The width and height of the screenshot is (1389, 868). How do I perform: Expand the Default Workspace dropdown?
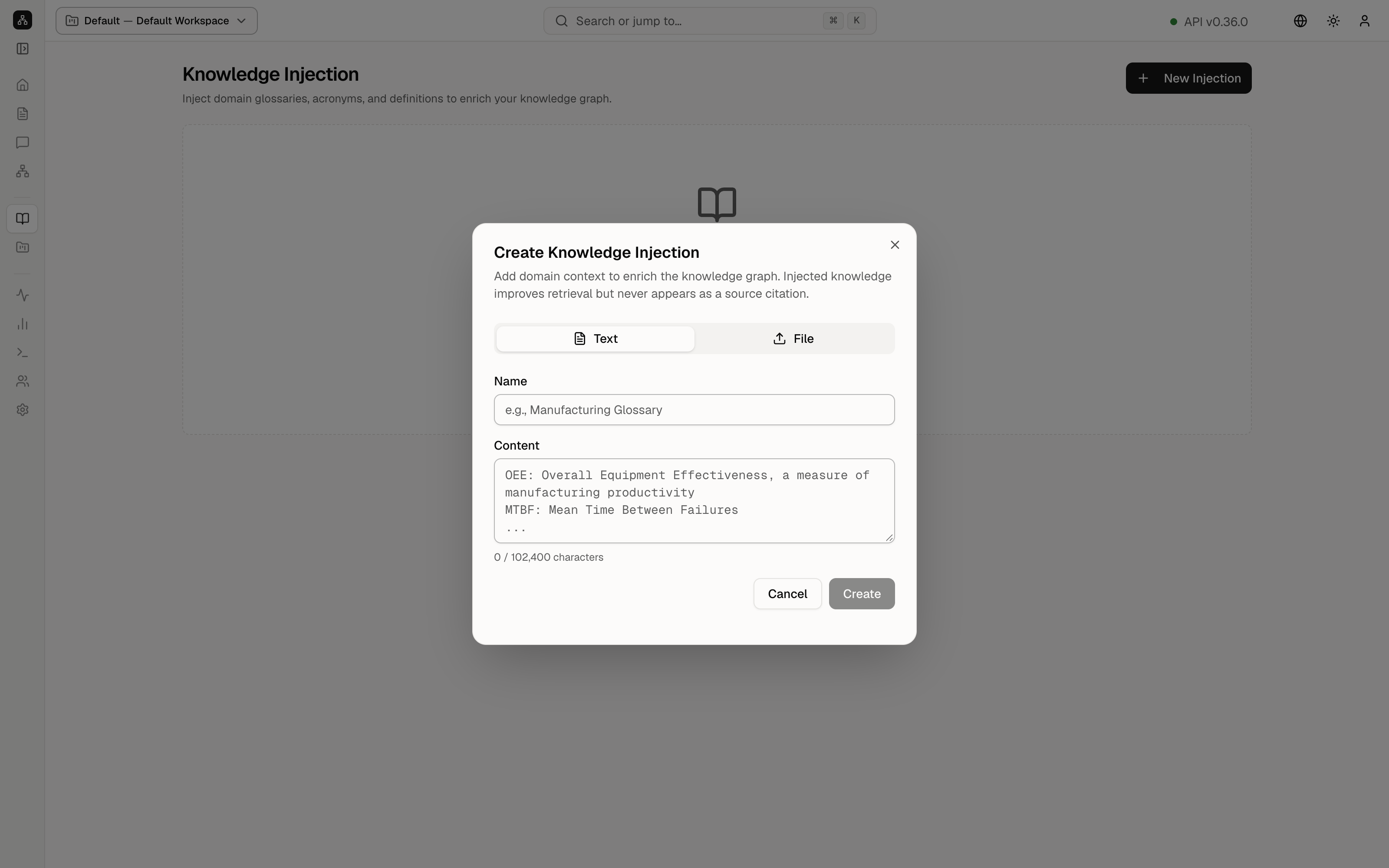pos(157,21)
